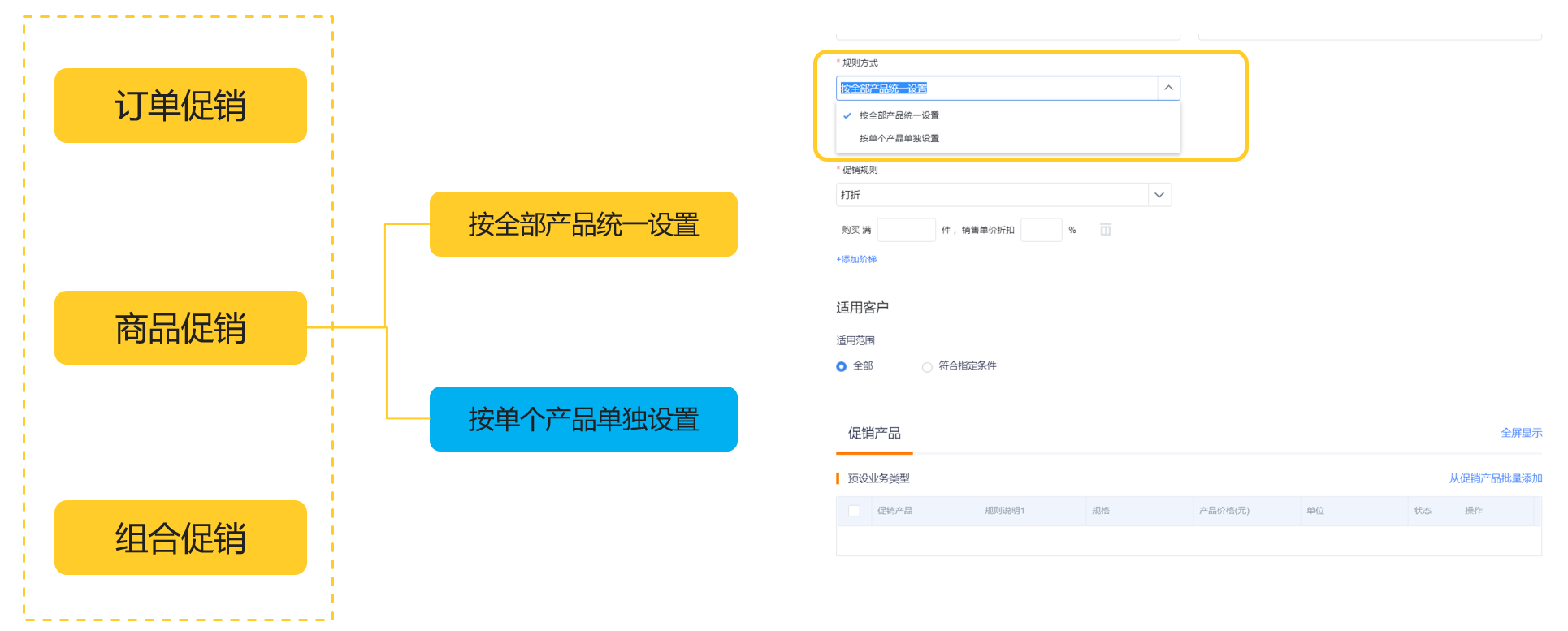Select the 按全部产品统一设置 dropdown option

pos(899,115)
